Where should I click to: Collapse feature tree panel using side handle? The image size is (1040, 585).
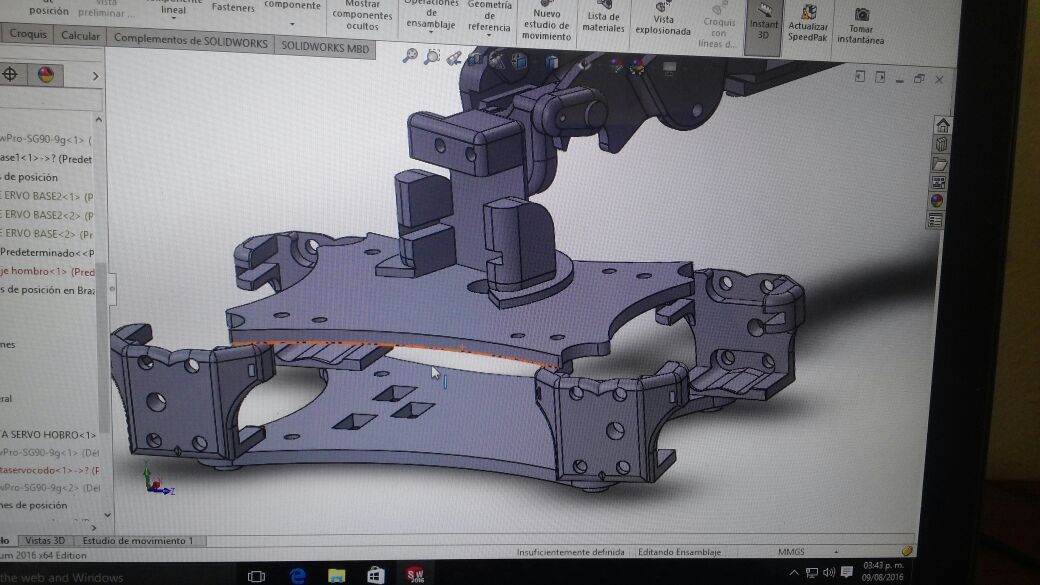pyautogui.click(x=111, y=289)
